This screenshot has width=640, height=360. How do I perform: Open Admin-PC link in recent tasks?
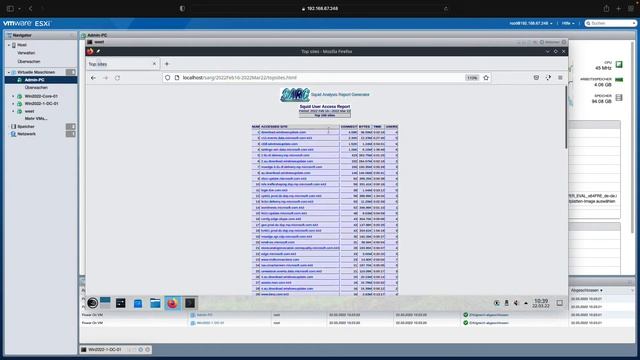pos(204,315)
